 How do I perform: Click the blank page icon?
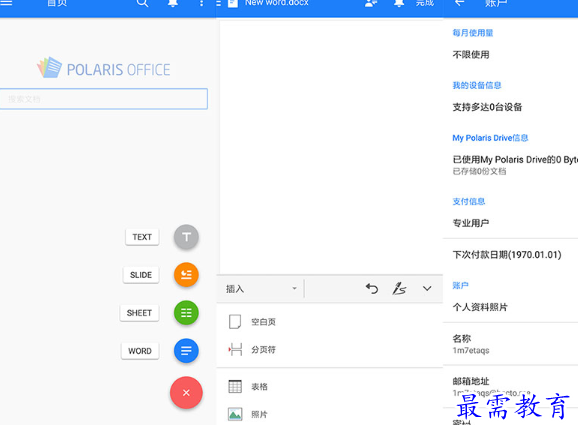[235, 321]
